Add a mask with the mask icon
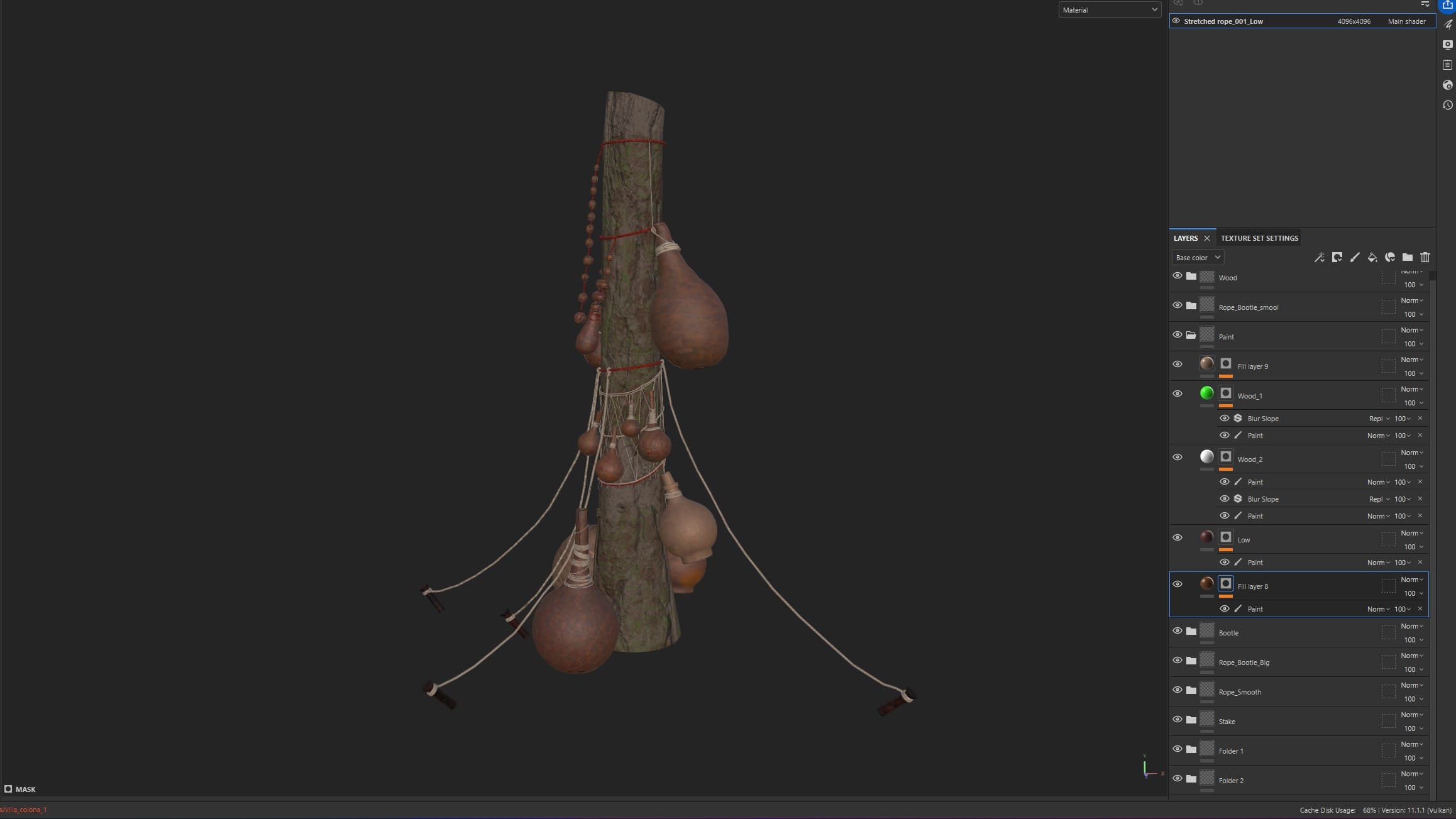Viewport: 1456px width, 819px height. click(1337, 258)
